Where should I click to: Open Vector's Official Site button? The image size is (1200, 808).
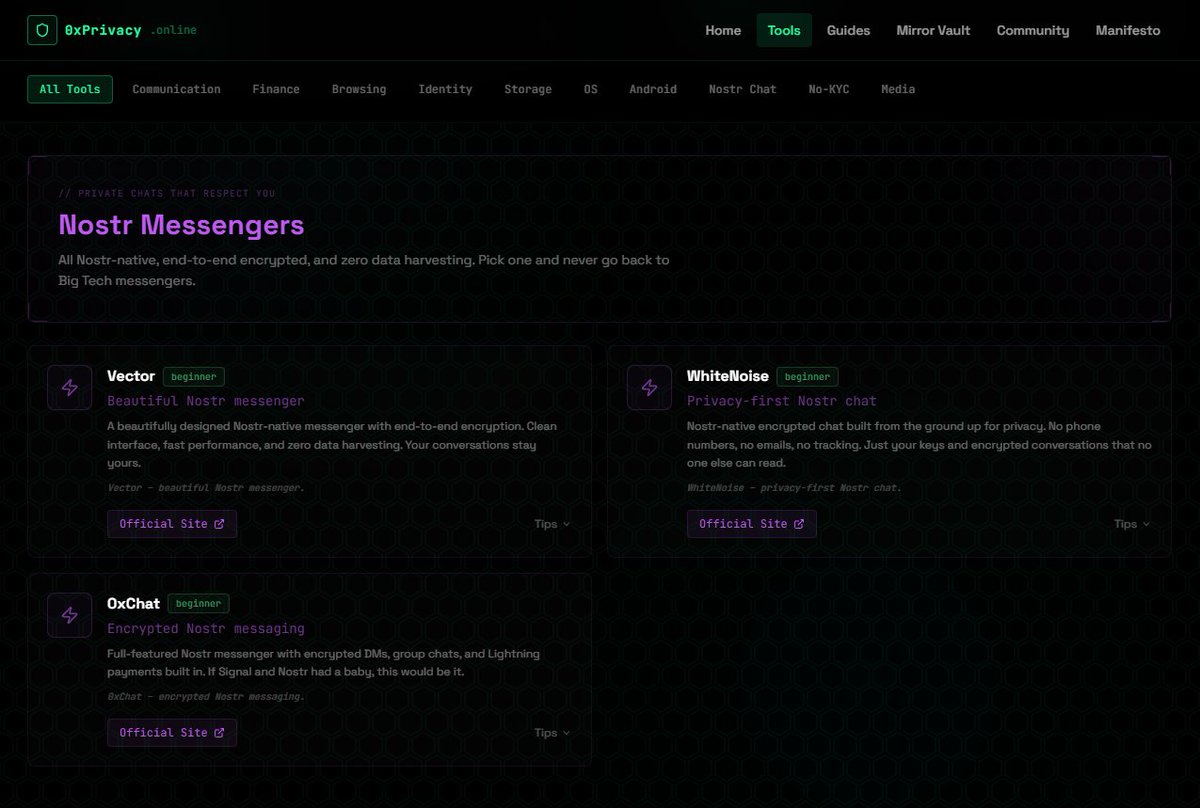coord(172,524)
